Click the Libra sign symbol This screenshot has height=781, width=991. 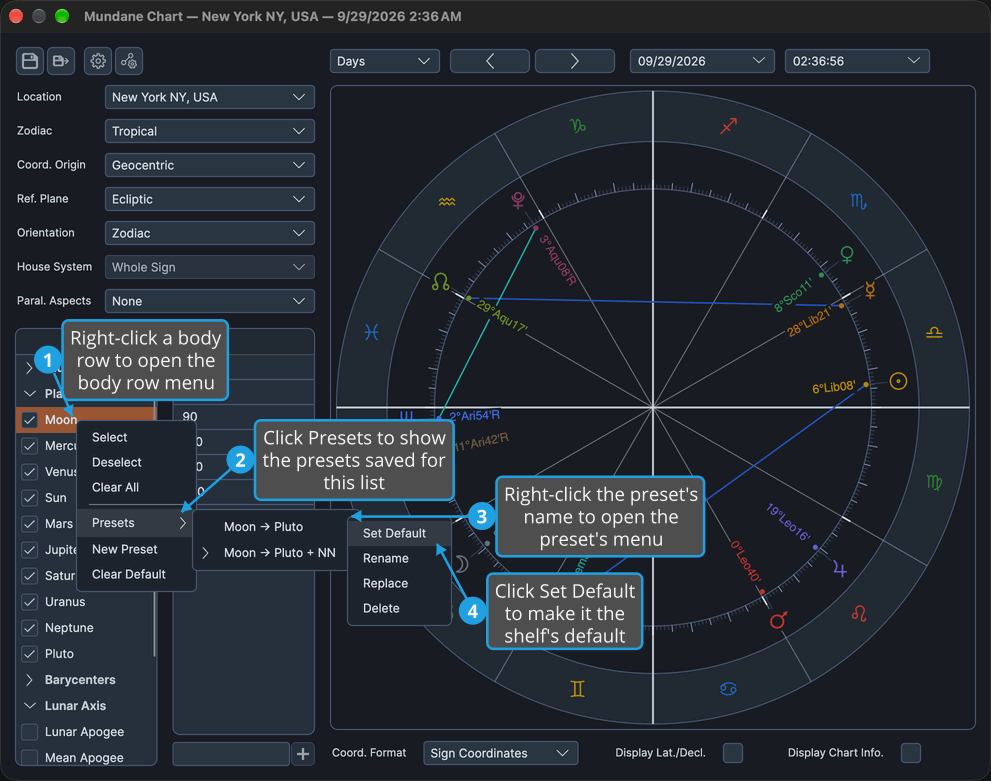coord(934,332)
